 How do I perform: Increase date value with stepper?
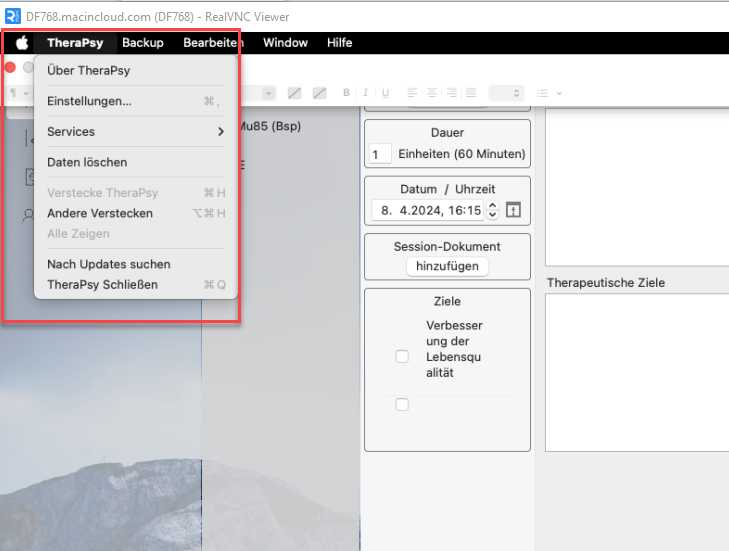[x=492, y=206]
